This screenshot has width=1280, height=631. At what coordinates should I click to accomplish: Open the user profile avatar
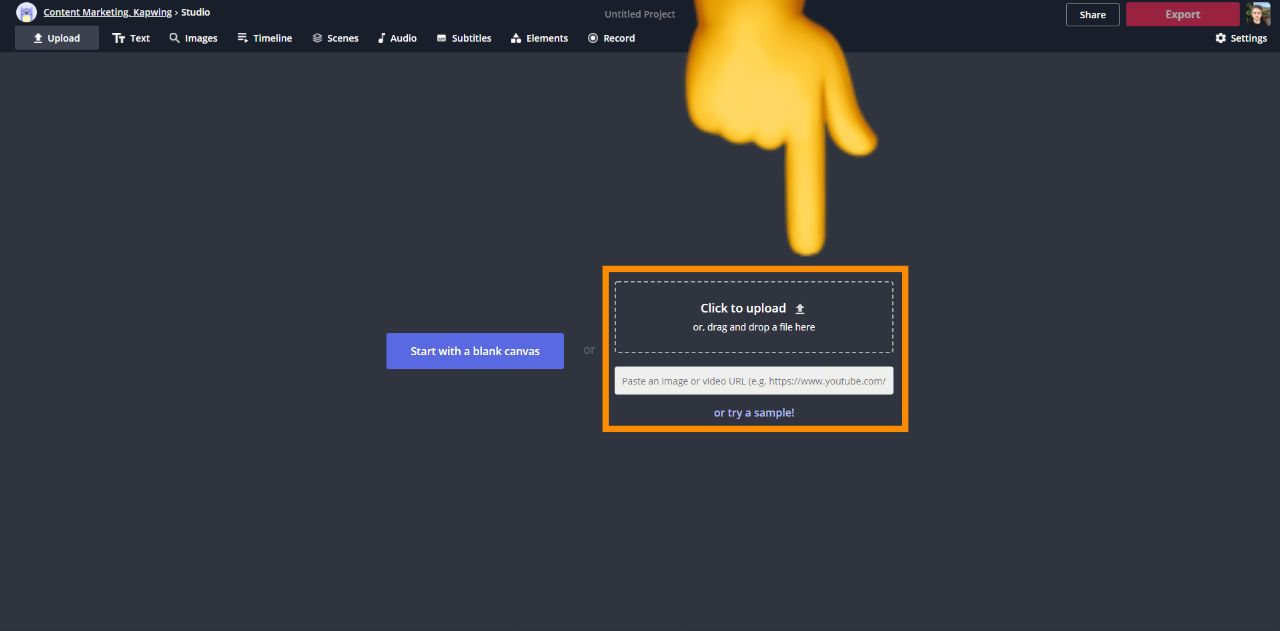tap(1258, 14)
